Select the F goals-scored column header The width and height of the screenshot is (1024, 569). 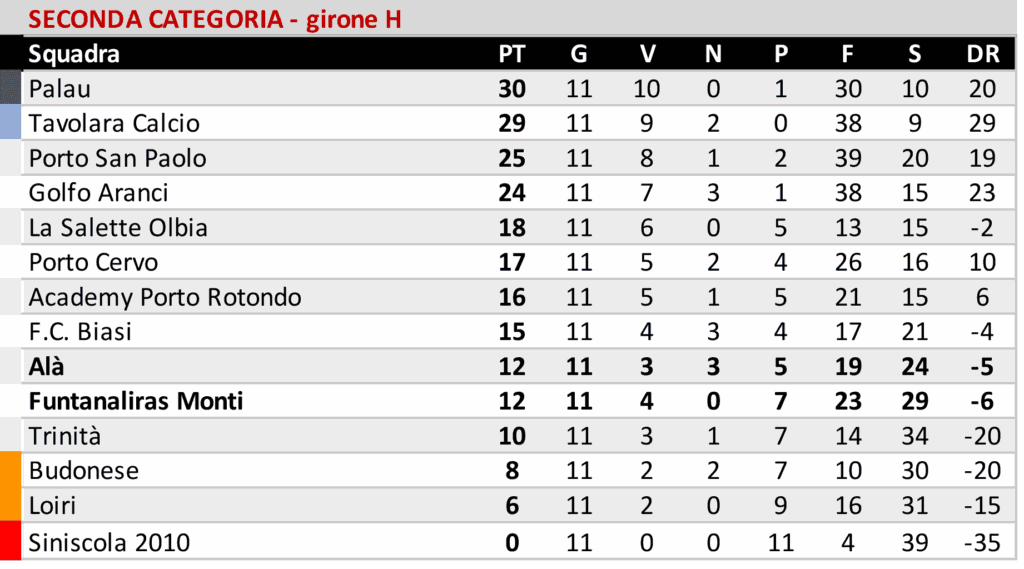click(847, 54)
